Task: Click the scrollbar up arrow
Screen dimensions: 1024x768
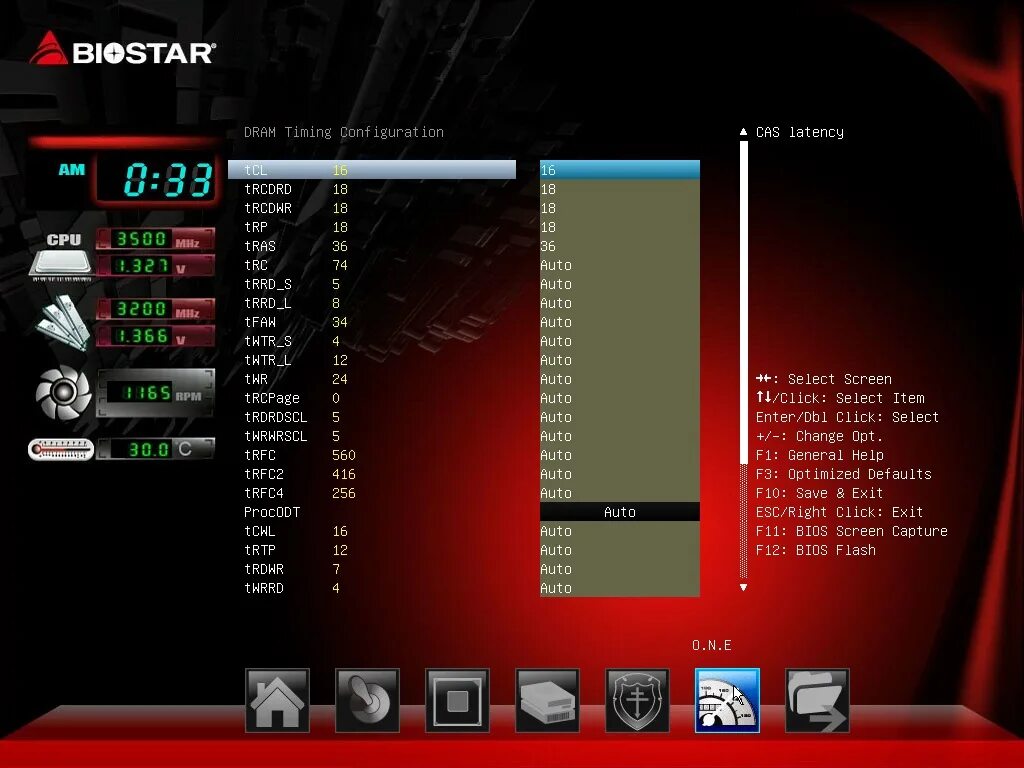Action: [x=743, y=132]
